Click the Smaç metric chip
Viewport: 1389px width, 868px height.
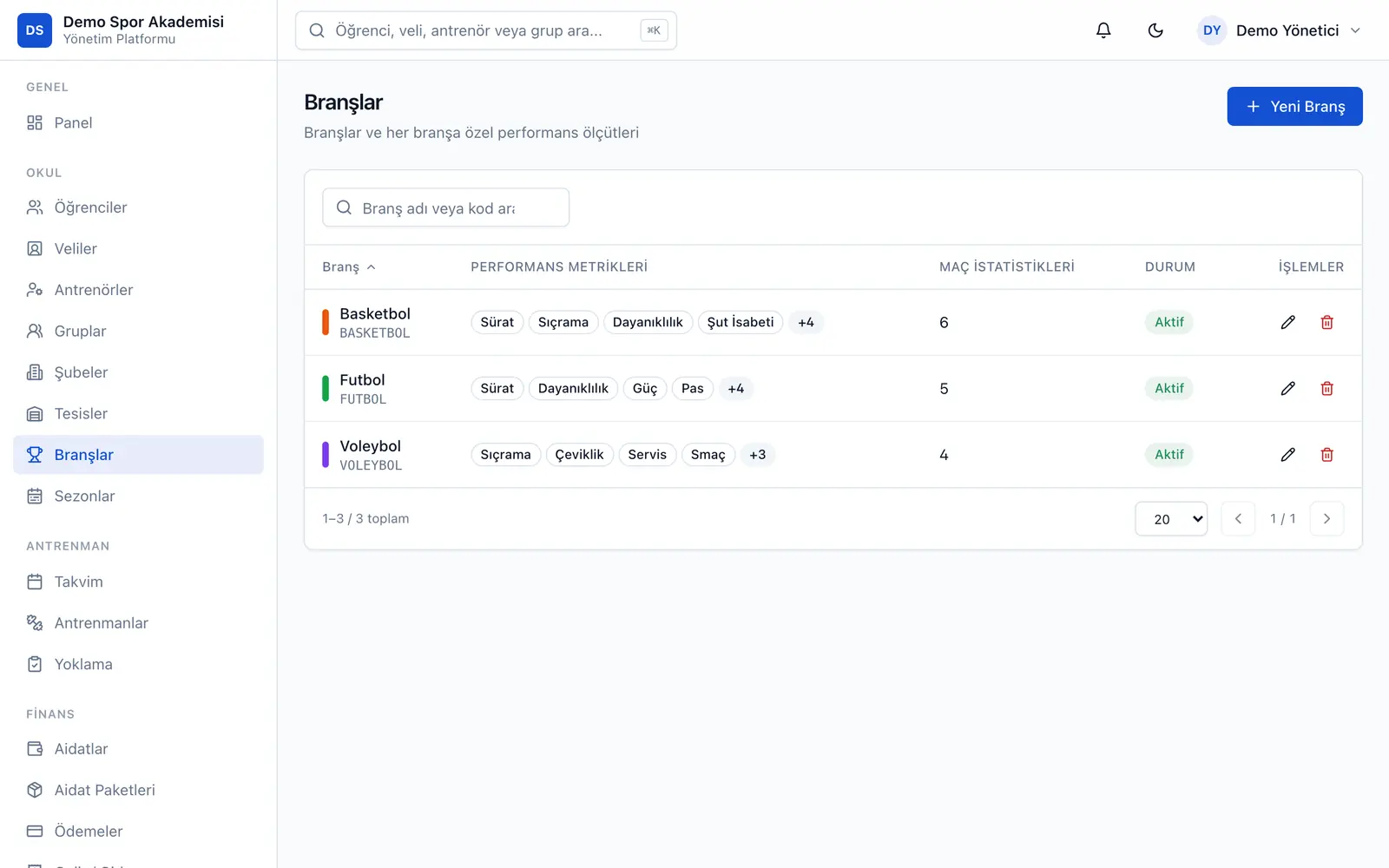(x=708, y=454)
